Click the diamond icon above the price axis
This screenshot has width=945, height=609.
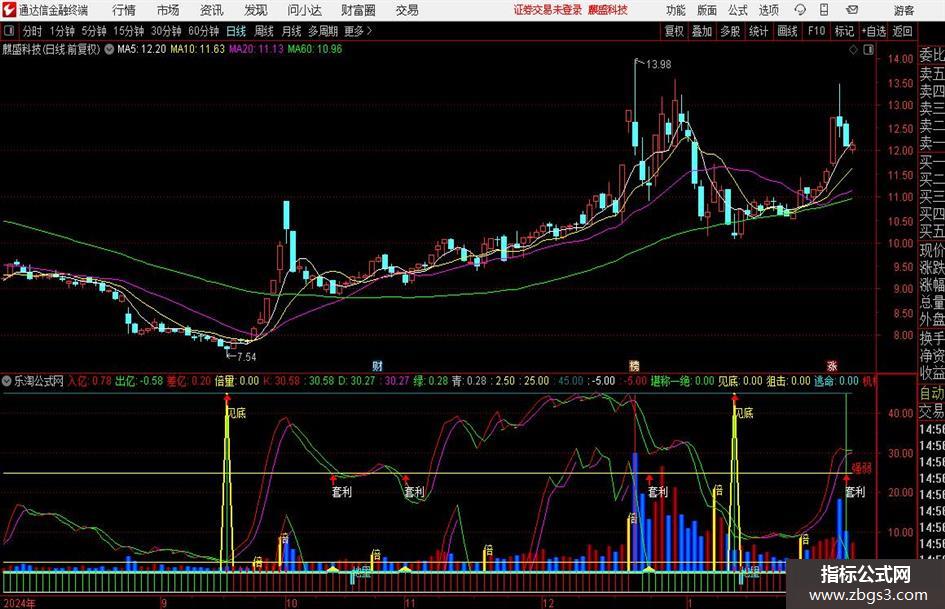853,50
